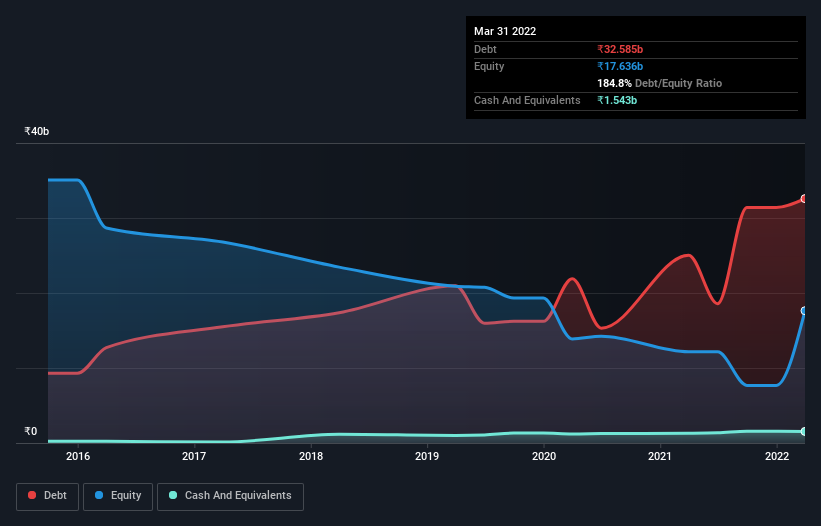The image size is (821, 526).
Task: Click the ₹32.585b debt value
Action: pyautogui.click(x=620, y=49)
